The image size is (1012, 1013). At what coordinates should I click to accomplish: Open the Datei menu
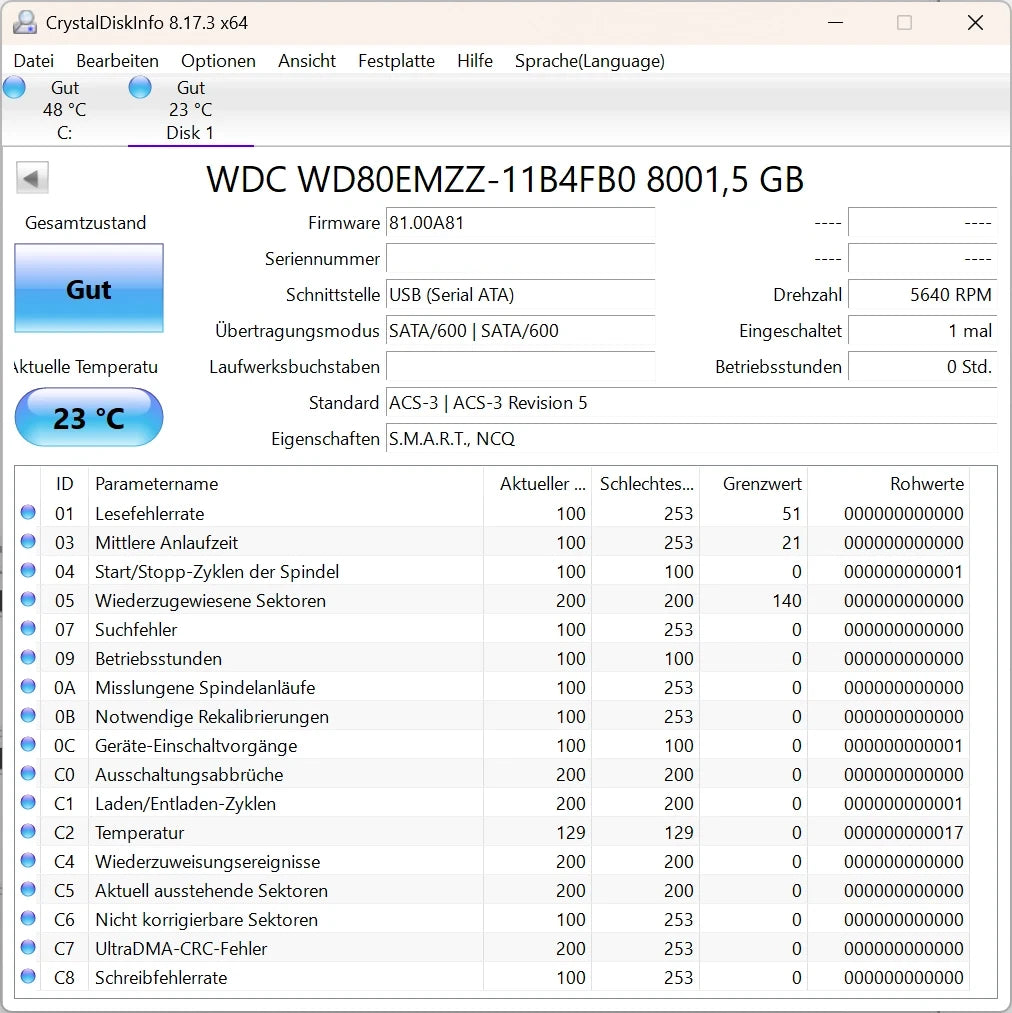click(x=34, y=61)
